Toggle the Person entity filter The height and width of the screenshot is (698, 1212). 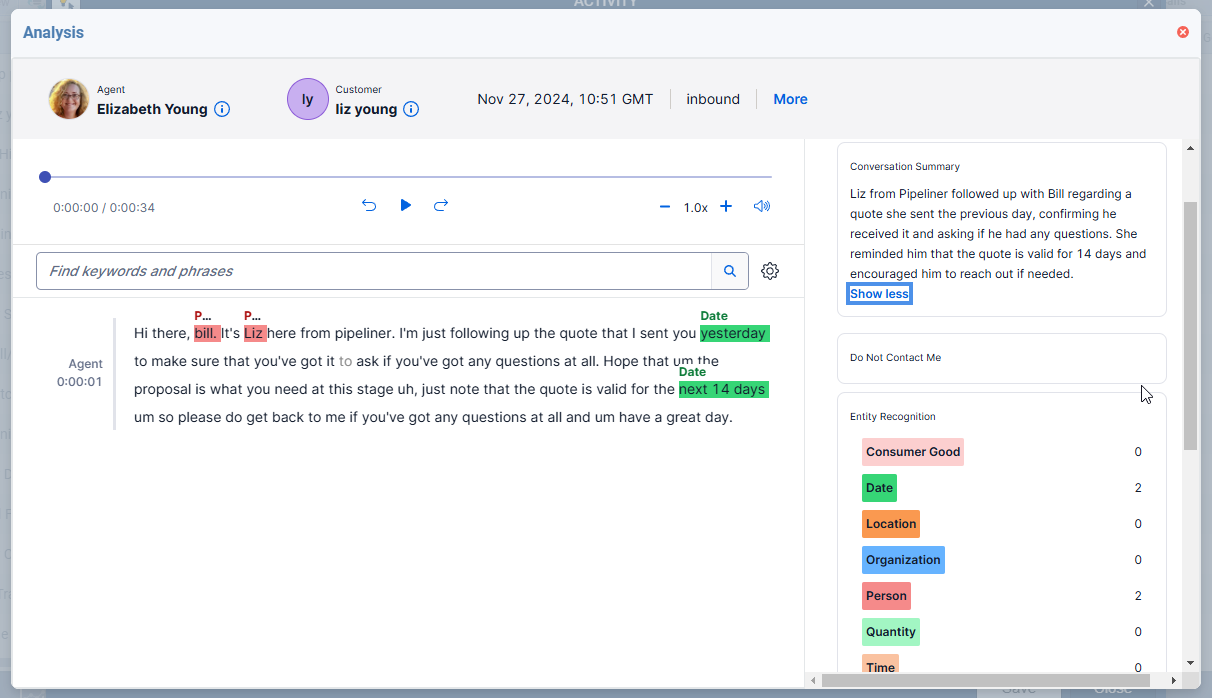click(x=886, y=595)
